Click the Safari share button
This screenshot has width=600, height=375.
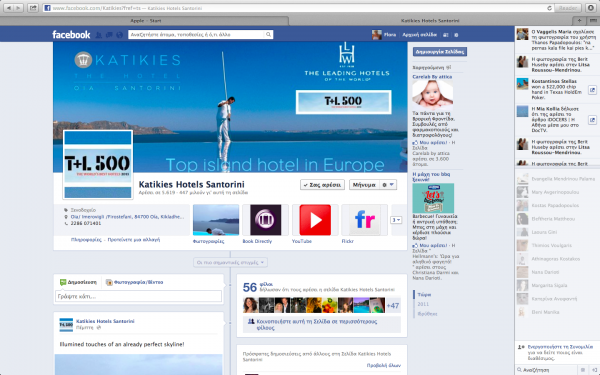(33, 8)
